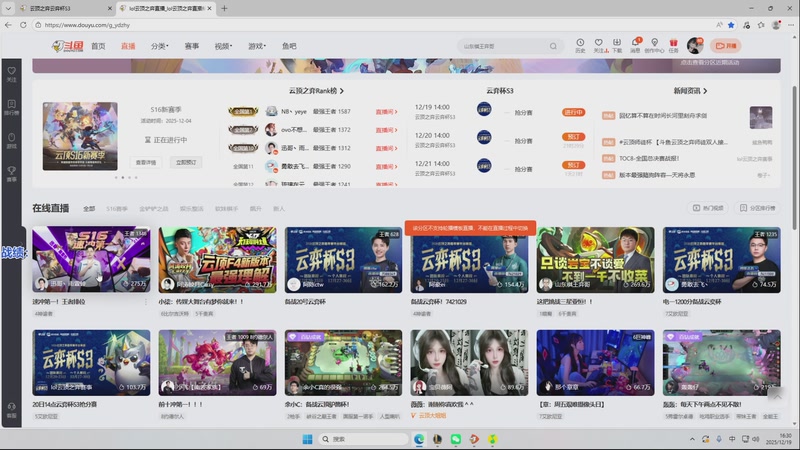Image resolution: width=800 pixels, height=450 pixels.
Task: Click the orange 开播 start streaming button
Action: pyautogui.click(x=726, y=46)
